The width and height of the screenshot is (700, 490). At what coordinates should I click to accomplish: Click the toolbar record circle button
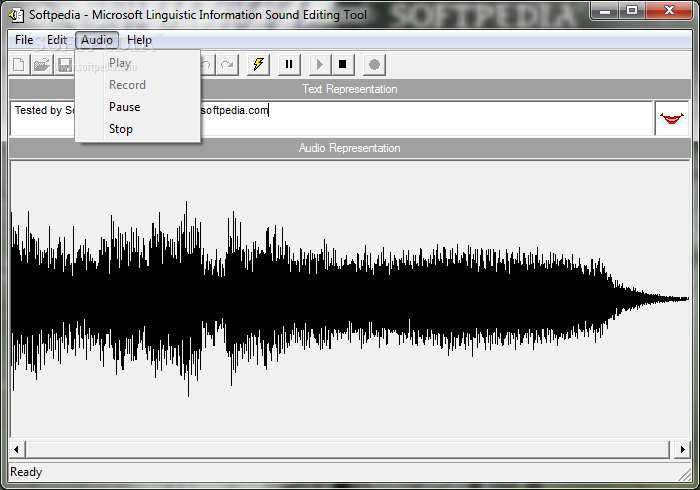coord(374,65)
